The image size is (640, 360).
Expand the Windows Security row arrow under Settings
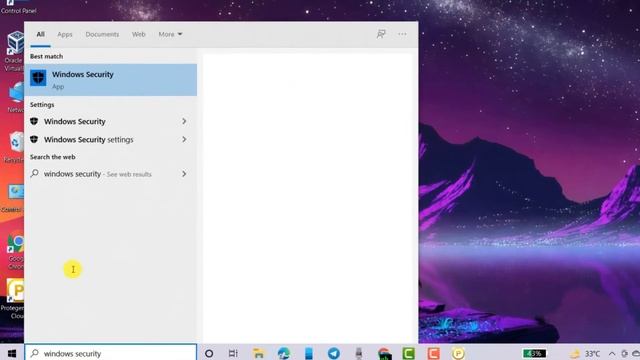tap(184, 121)
